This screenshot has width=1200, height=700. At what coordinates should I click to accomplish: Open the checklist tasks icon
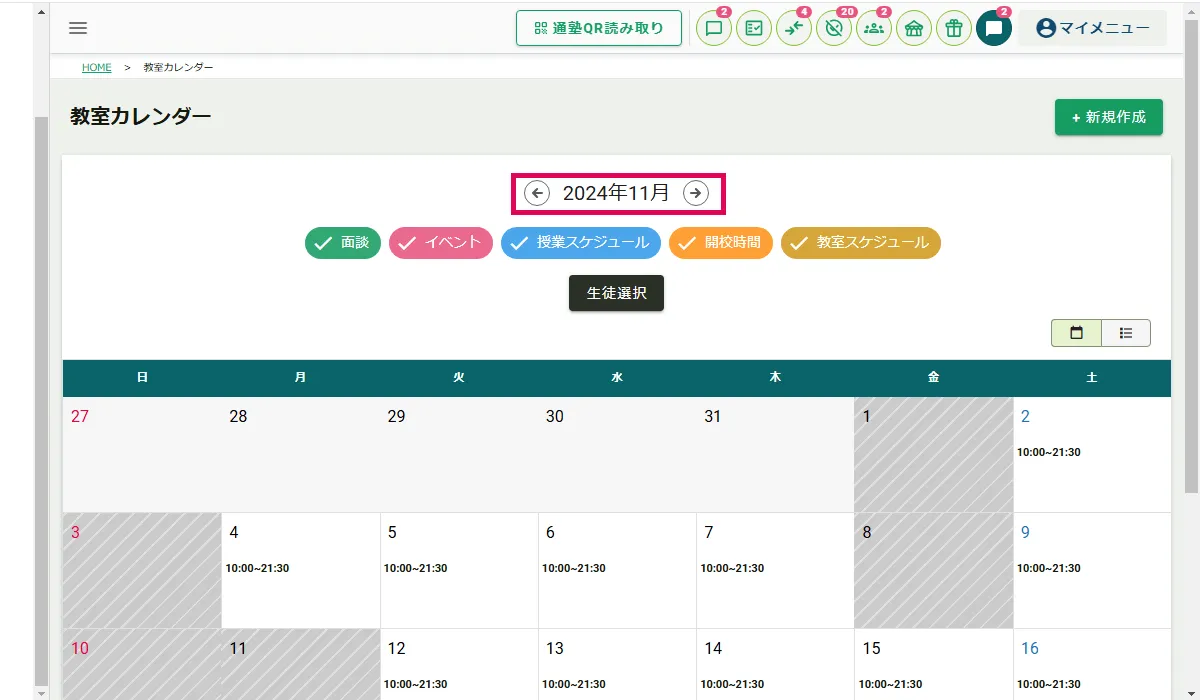(754, 28)
